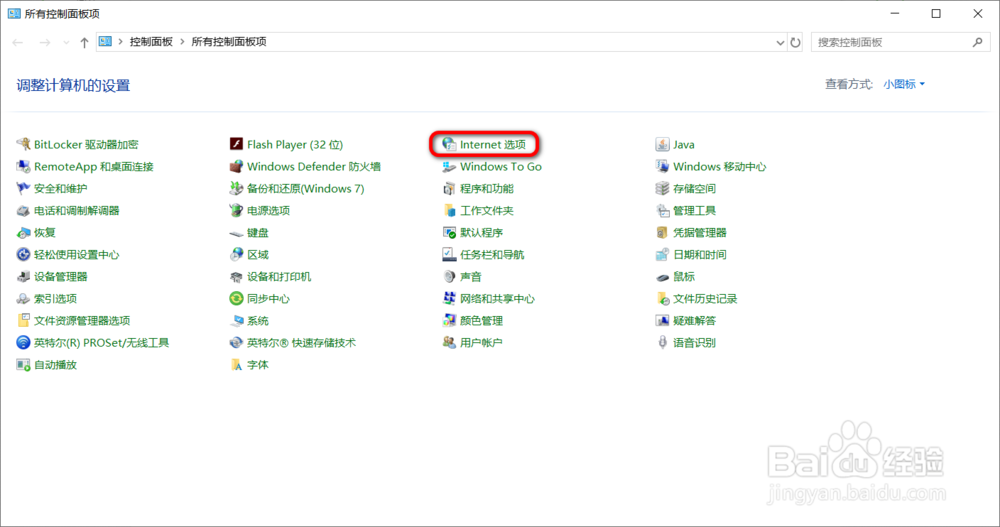Open the 系统 icon
The height and width of the screenshot is (527, 1000).
coord(237,320)
